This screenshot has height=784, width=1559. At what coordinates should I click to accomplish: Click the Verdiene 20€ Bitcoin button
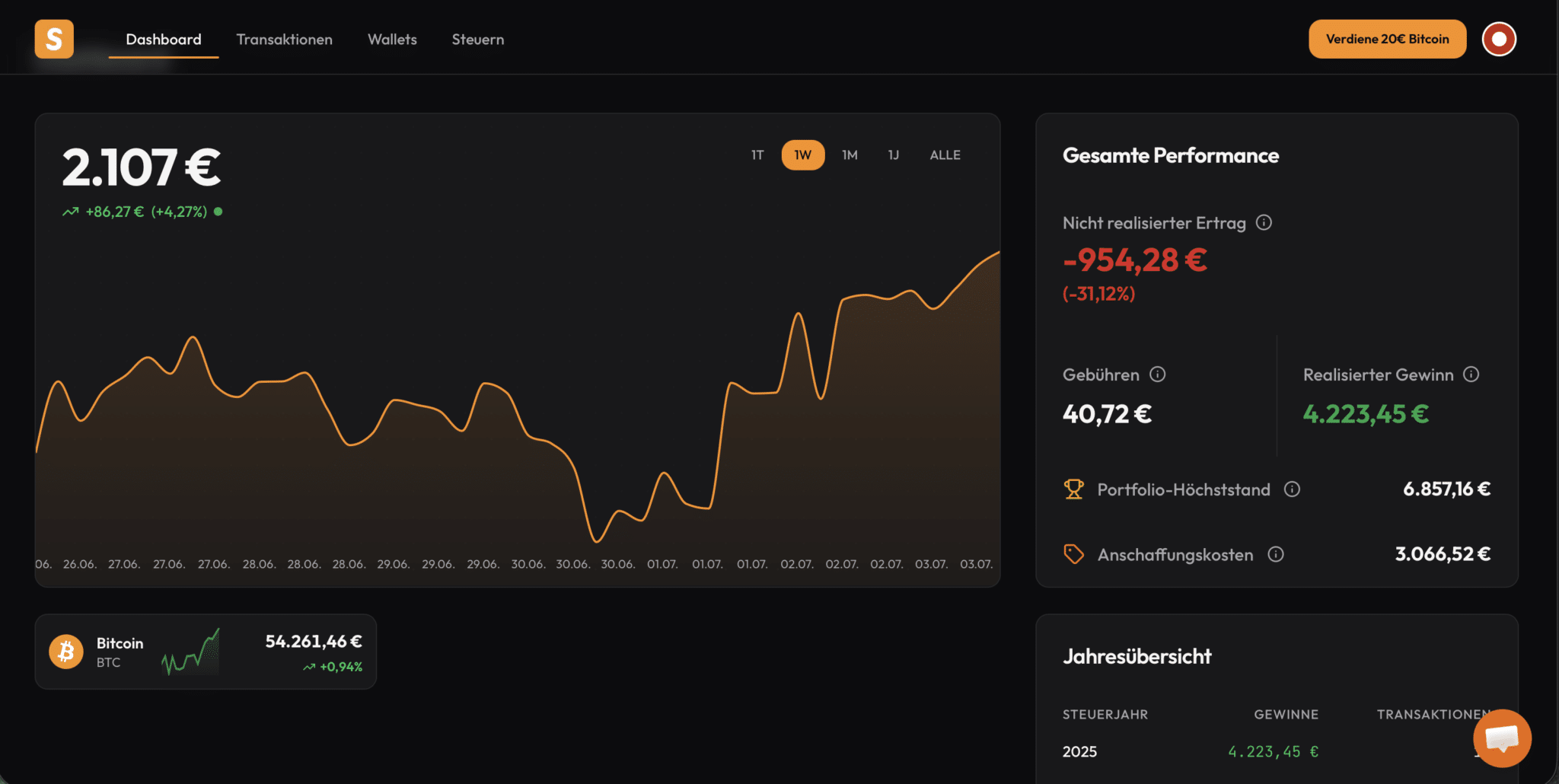pos(1387,39)
